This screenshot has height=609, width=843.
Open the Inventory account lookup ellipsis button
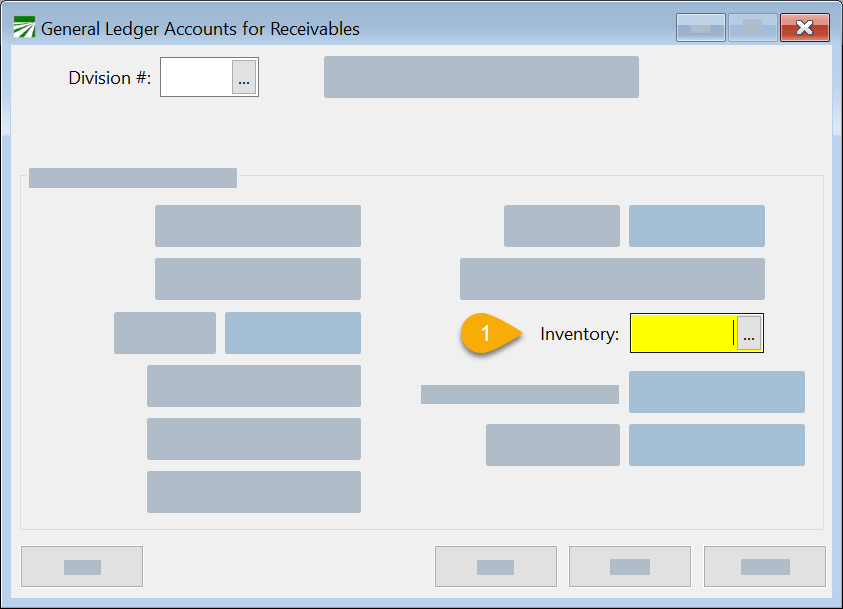(x=750, y=334)
